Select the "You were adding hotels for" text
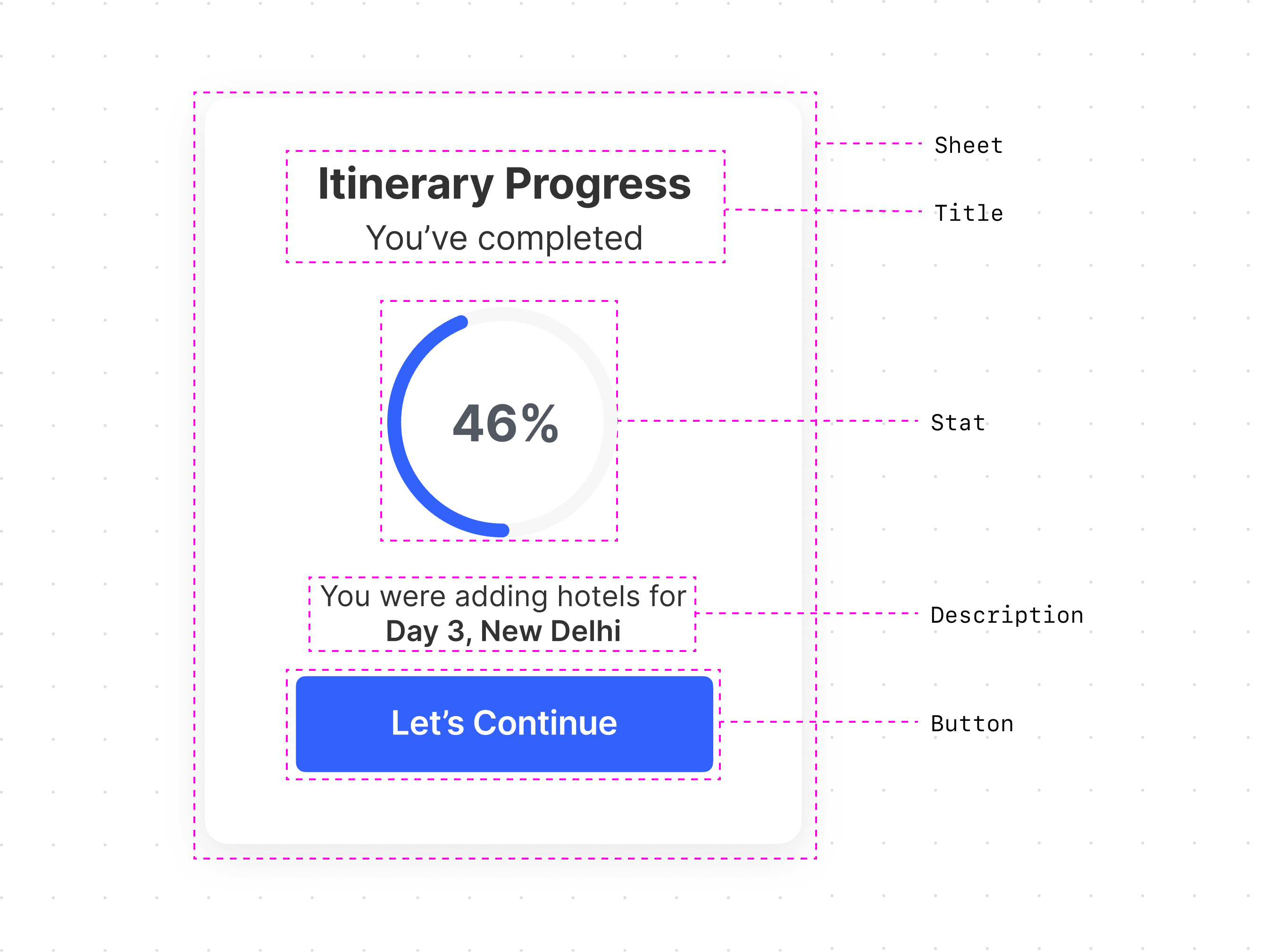 point(502,596)
